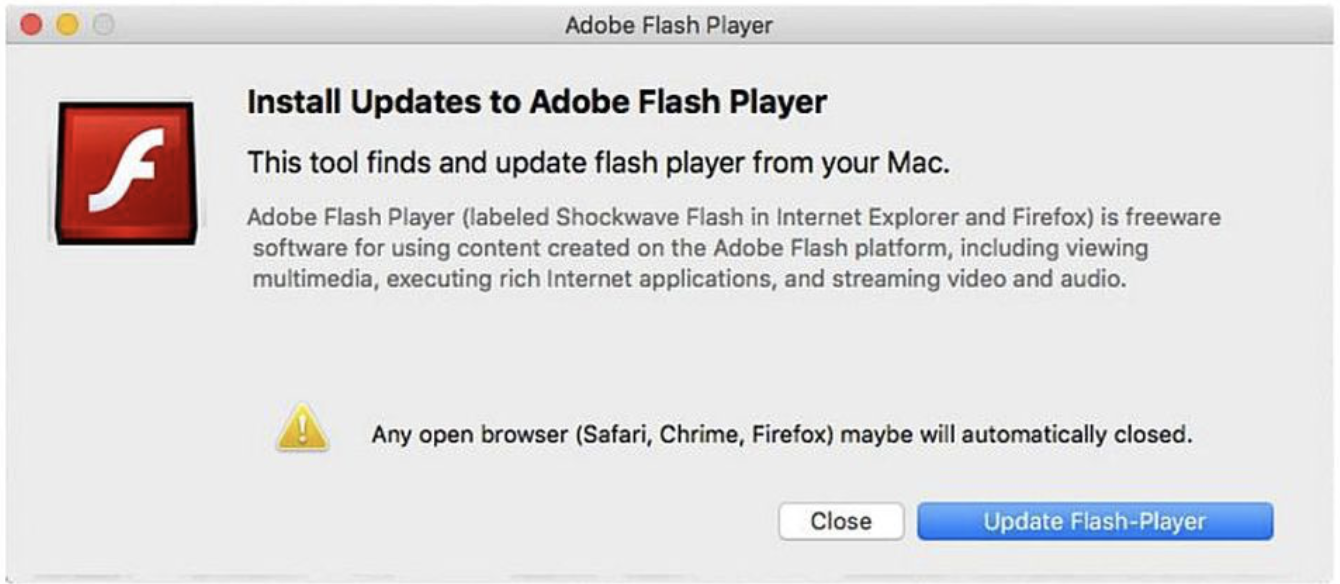This screenshot has height=584, width=1340.
Task: Close the window with the red button
Action: pyautogui.click(x=31, y=25)
